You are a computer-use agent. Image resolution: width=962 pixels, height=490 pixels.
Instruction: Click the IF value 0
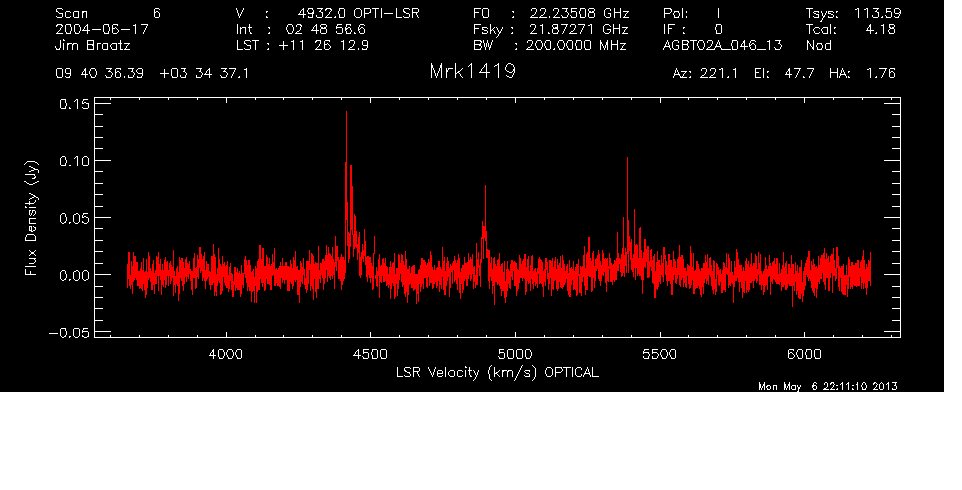(x=718, y=29)
